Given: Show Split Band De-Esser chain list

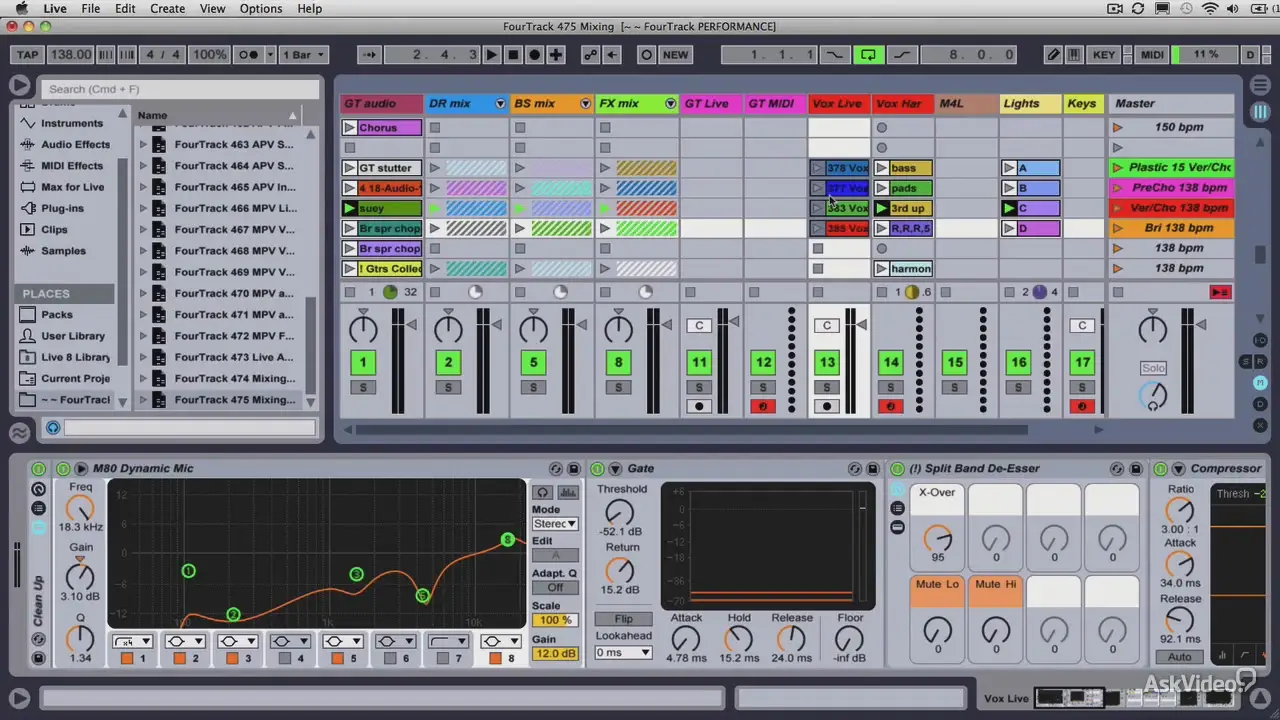Looking at the screenshot, I should 897,508.
